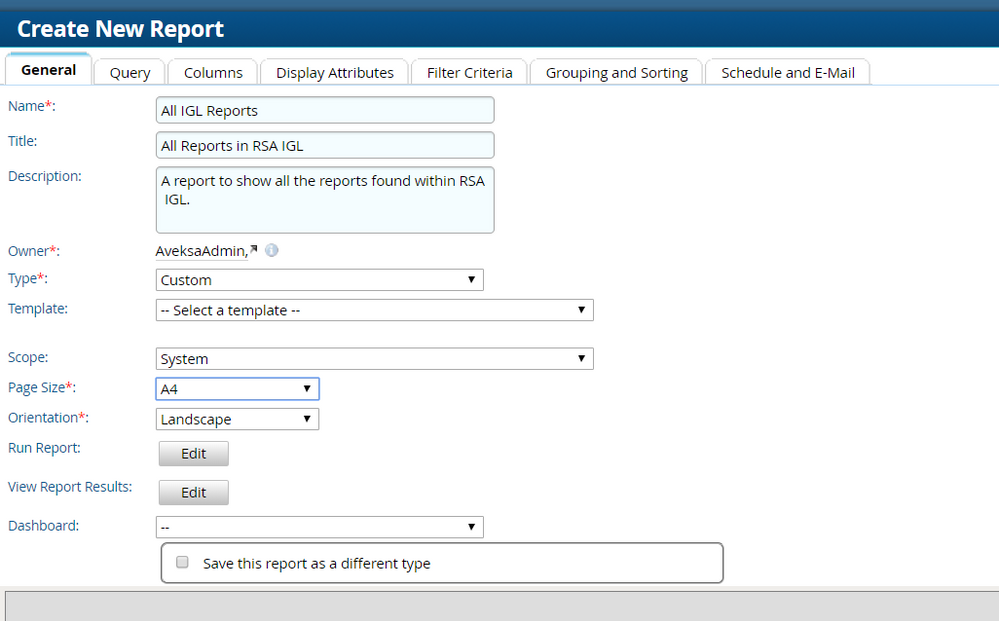Go to the Display Attributes tab
Screen dimensions: 999x621
335,72
